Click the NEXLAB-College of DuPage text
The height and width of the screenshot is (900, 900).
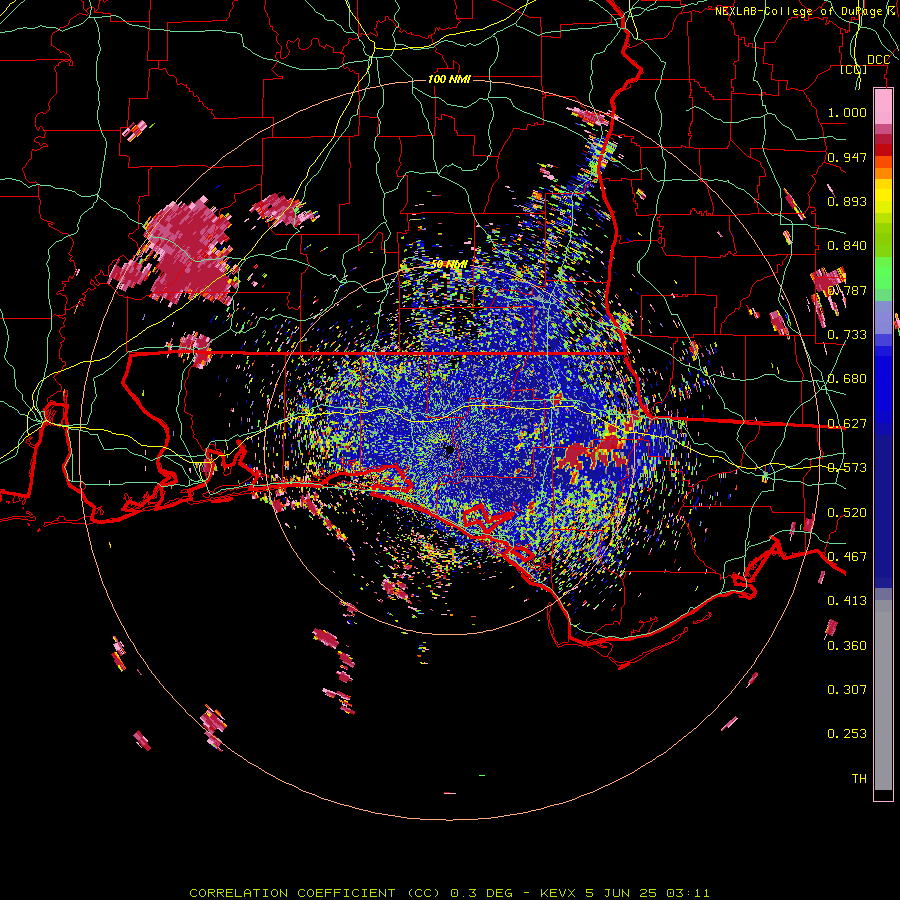tap(798, 11)
